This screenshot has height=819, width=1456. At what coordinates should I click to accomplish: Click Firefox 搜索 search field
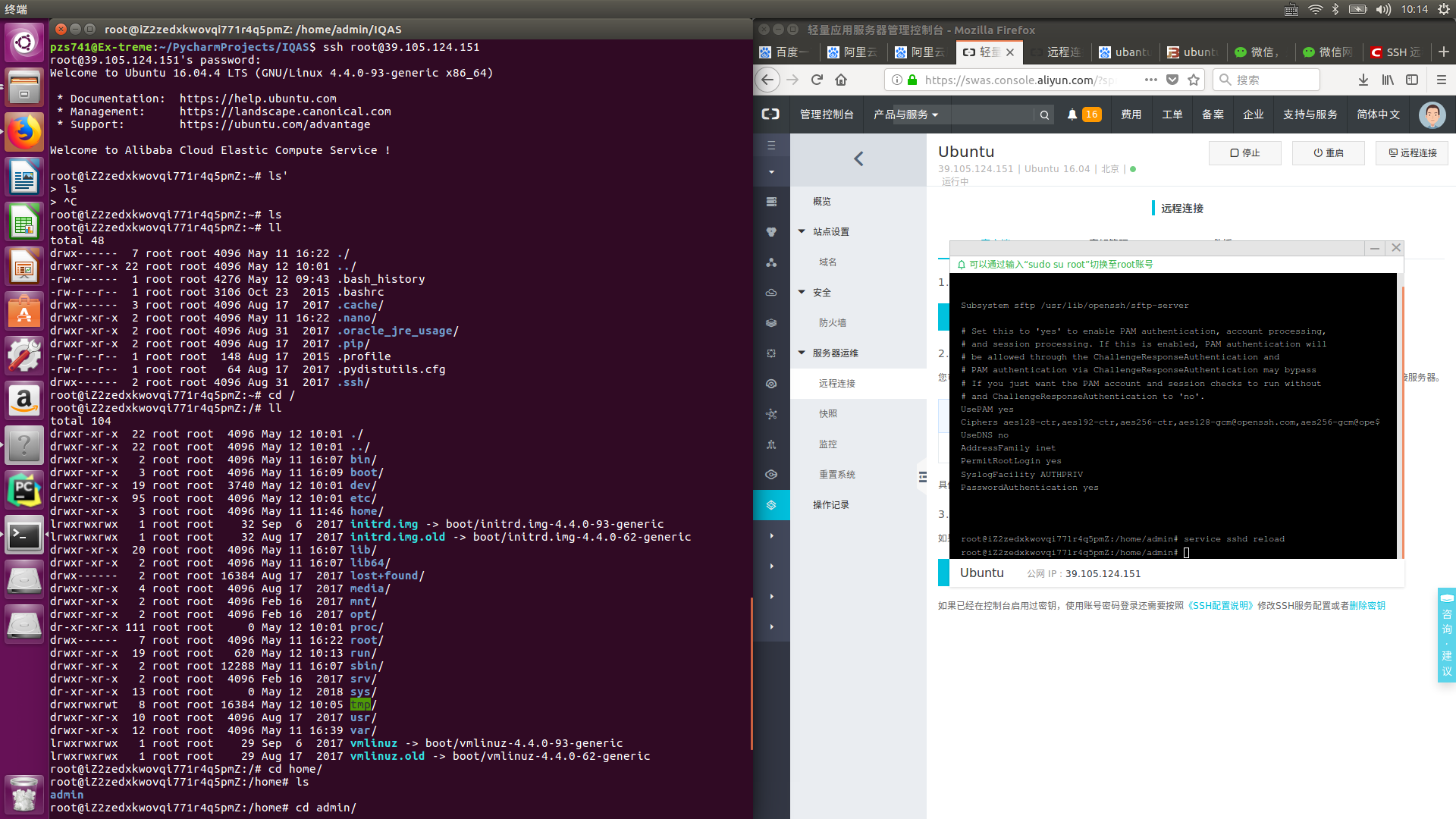point(1274,80)
